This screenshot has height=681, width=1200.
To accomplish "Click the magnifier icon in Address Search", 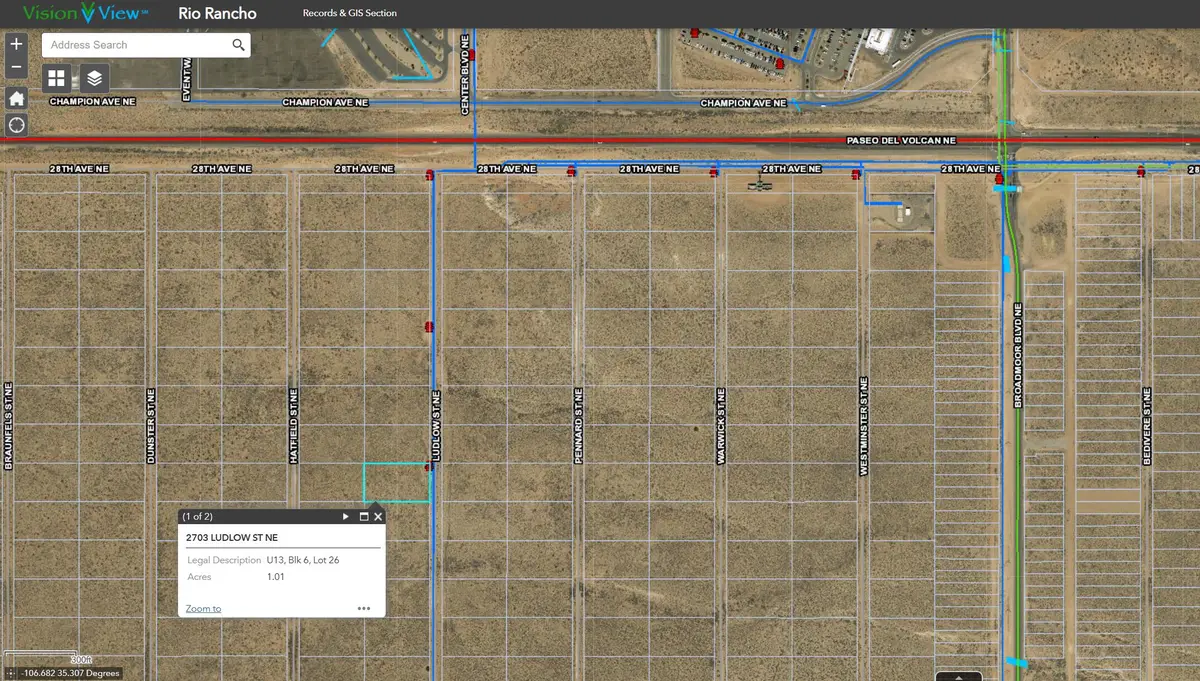I will coord(238,44).
